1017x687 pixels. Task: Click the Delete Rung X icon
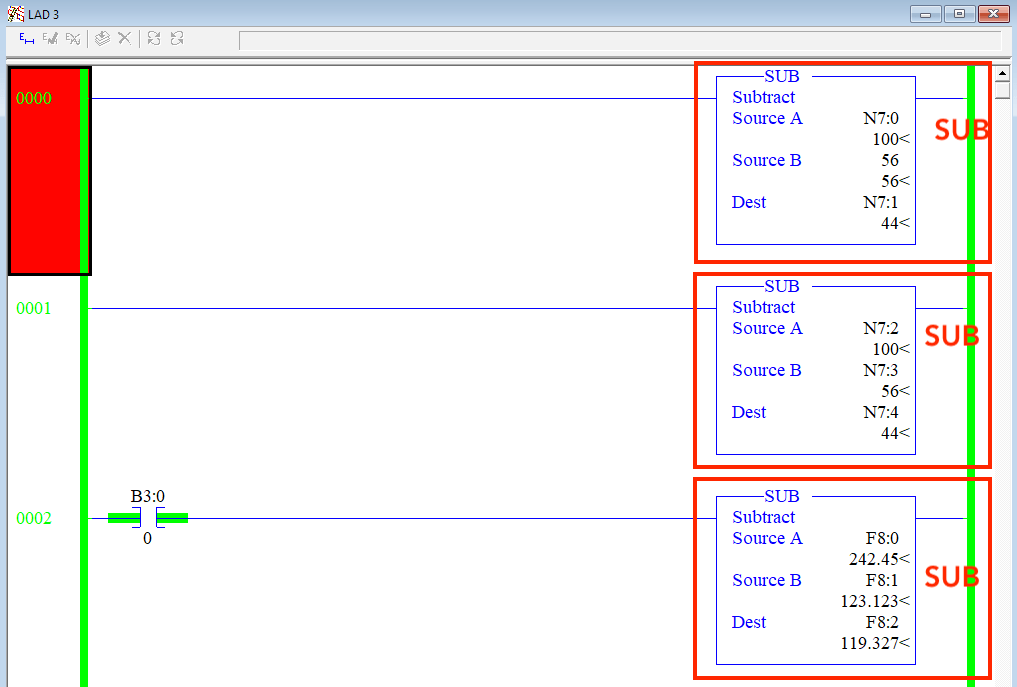point(123,38)
